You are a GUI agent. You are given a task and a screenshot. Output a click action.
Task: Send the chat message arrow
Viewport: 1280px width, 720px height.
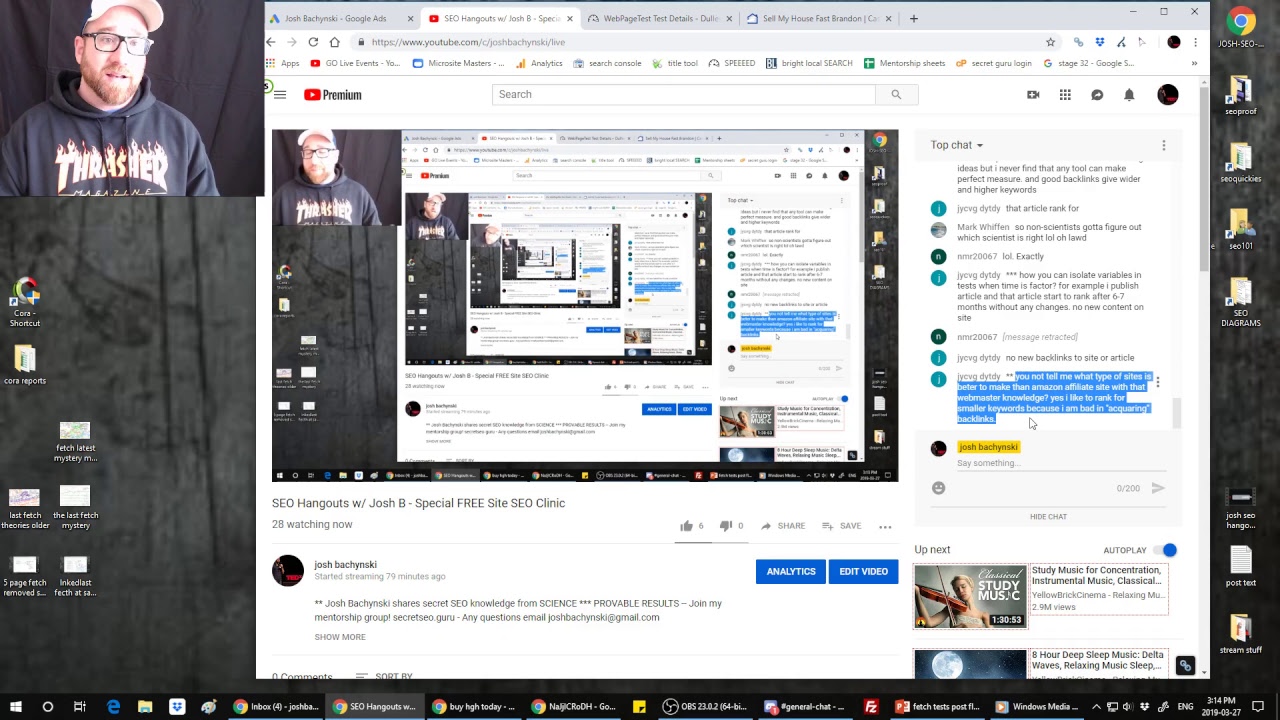[1158, 488]
